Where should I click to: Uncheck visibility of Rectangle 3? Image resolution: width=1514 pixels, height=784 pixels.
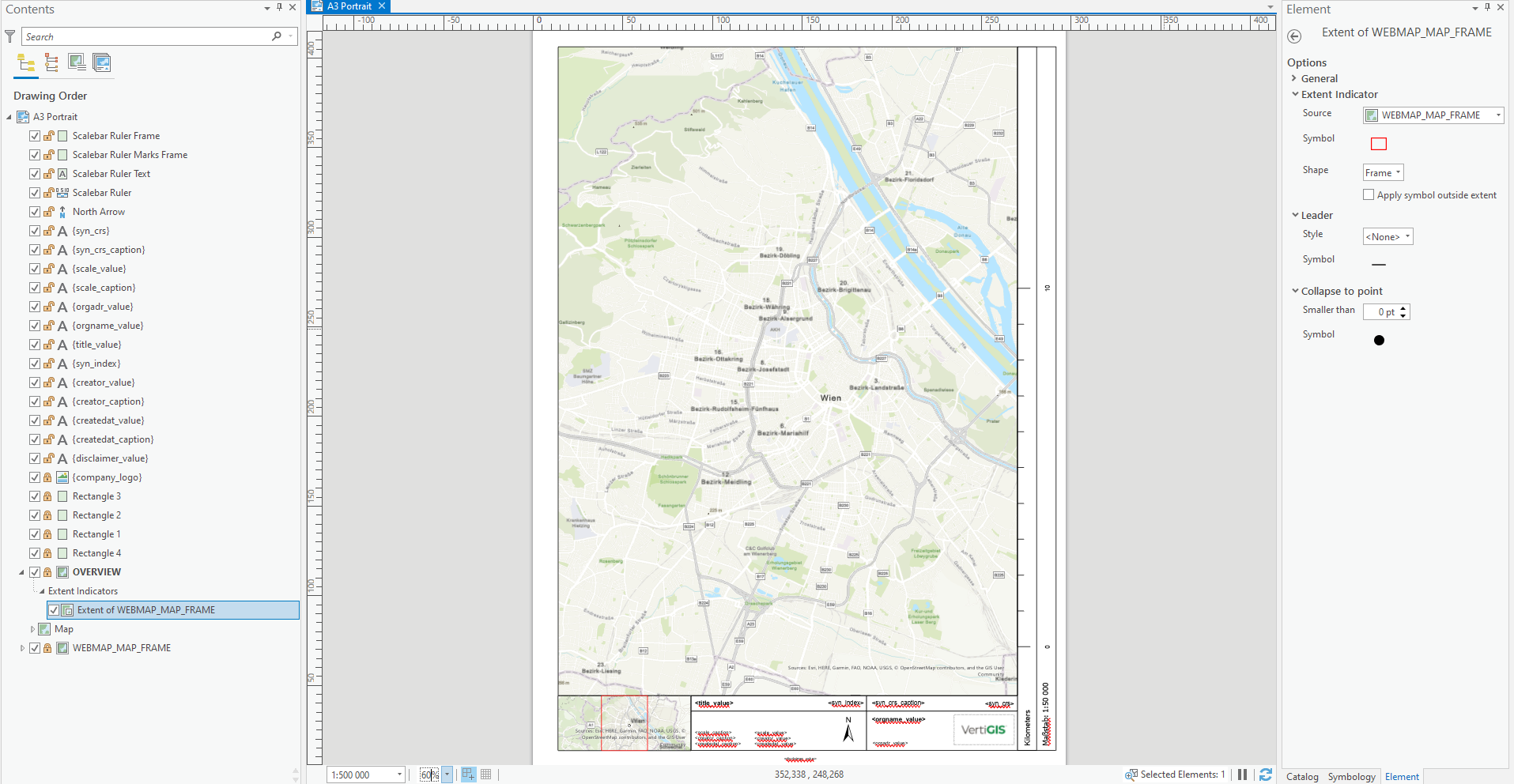(x=34, y=496)
